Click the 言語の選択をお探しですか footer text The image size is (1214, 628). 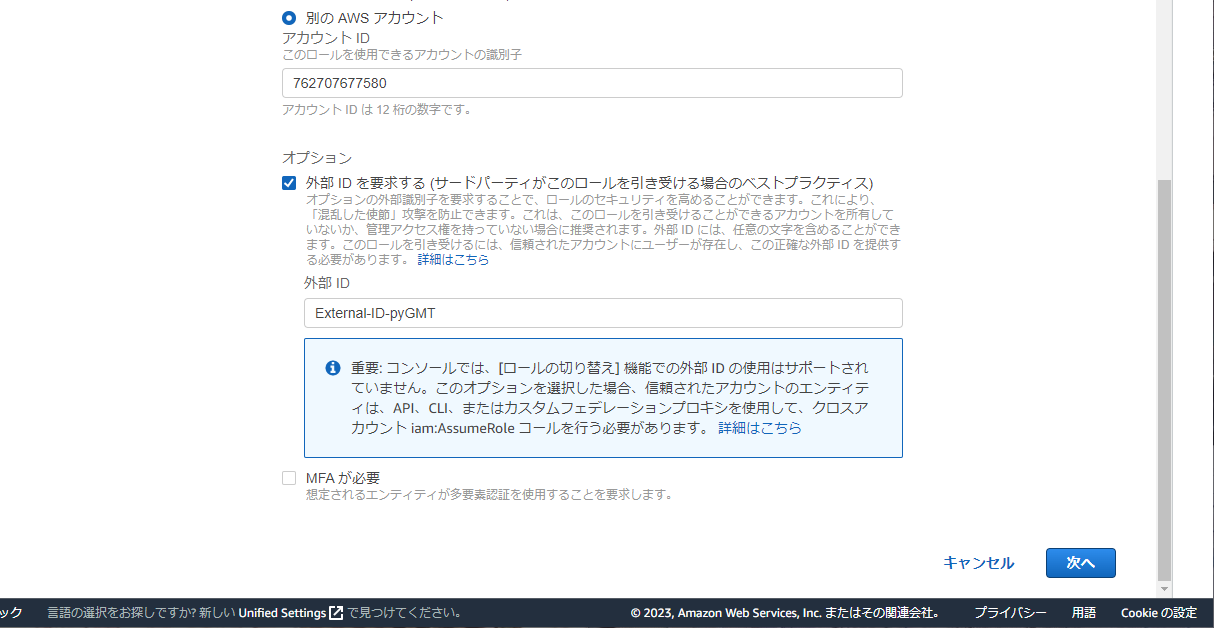[x=253, y=613]
